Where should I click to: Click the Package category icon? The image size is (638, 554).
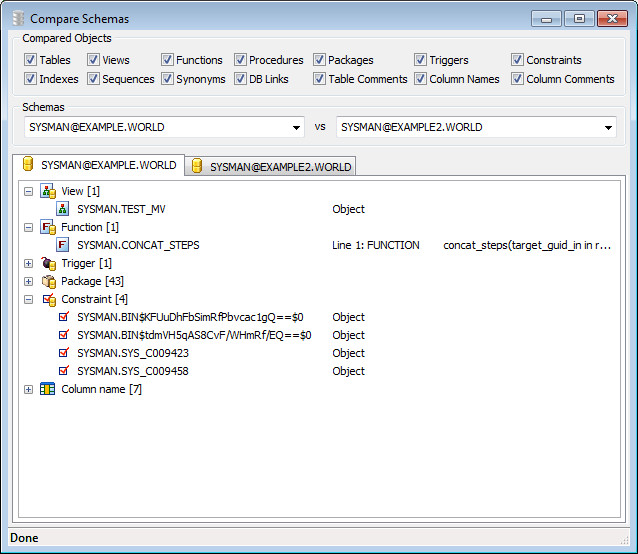[x=48, y=281]
